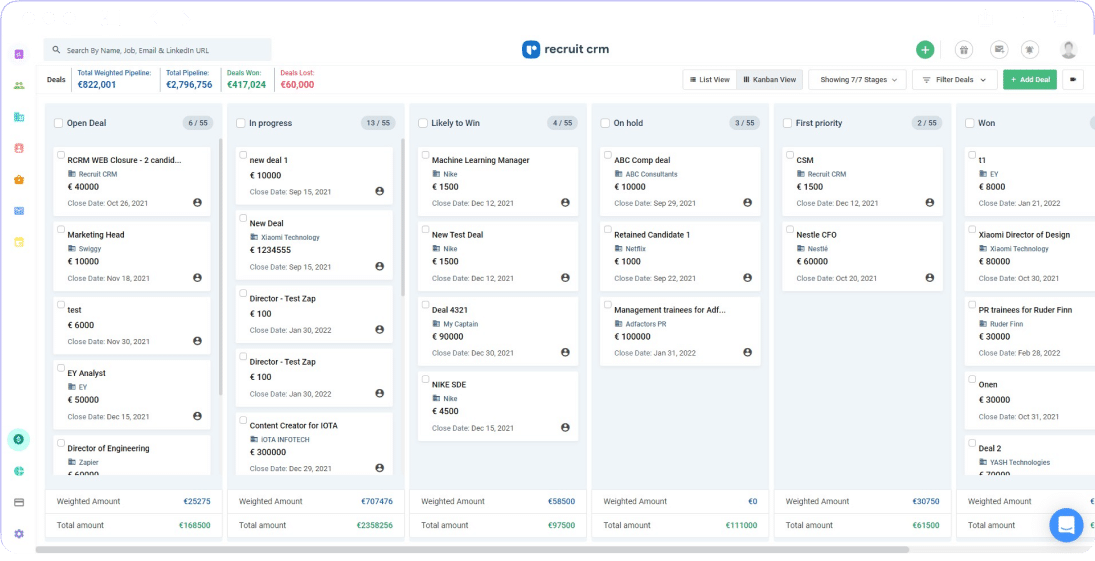Open the user profile avatar

pyautogui.click(x=1068, y=50)
